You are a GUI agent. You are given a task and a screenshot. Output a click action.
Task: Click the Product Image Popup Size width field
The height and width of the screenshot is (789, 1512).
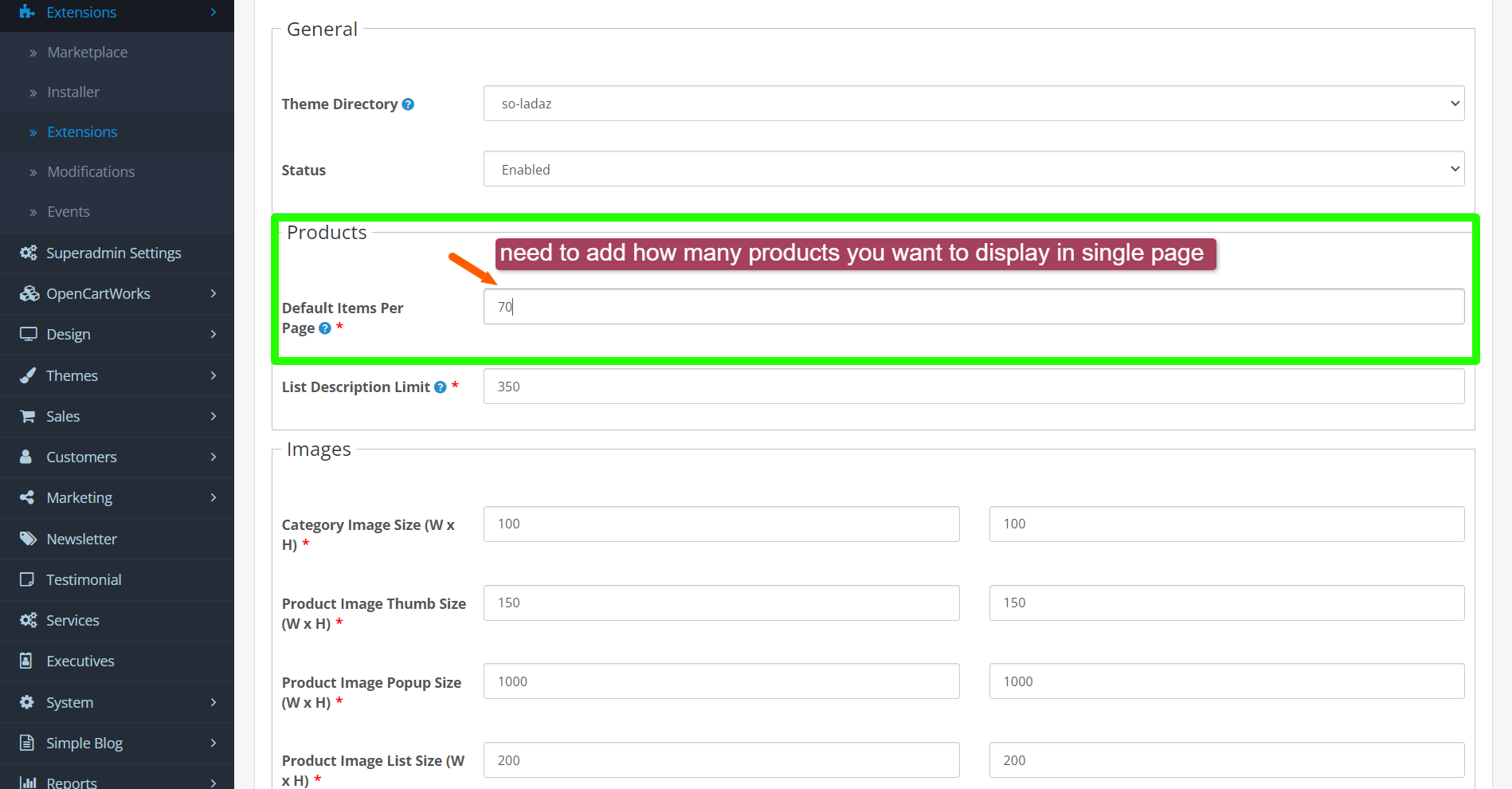click(721, 681)
